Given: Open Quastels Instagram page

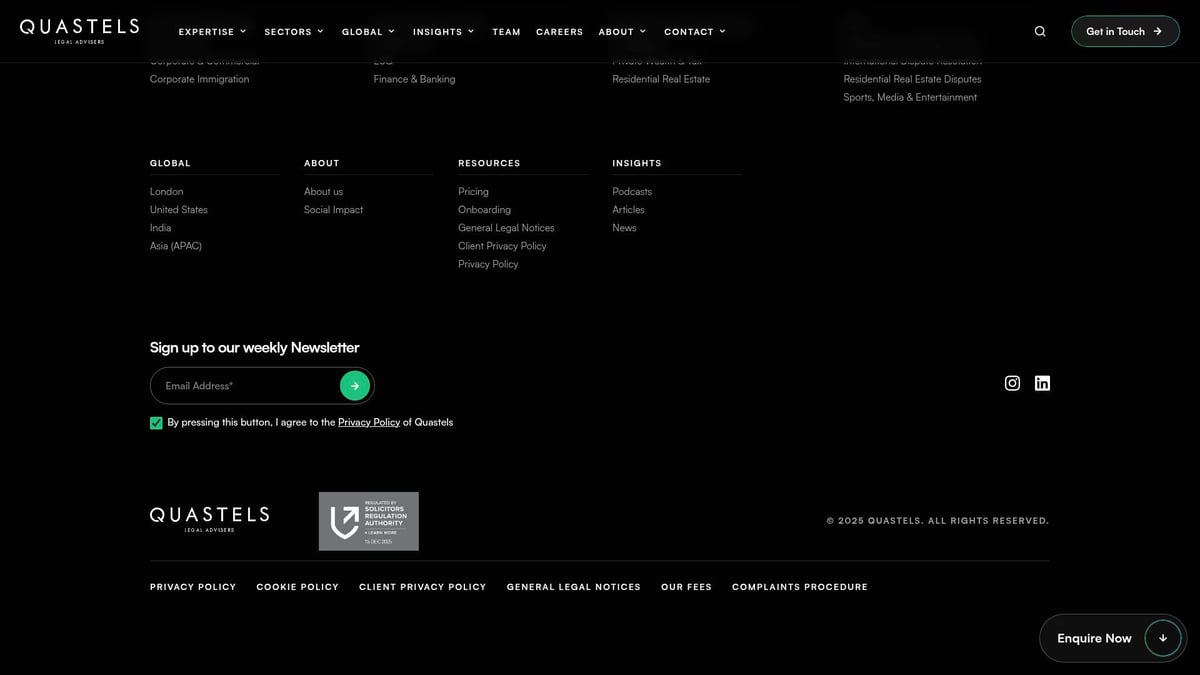Looking at the screenshot, I should click(1012, 383).
